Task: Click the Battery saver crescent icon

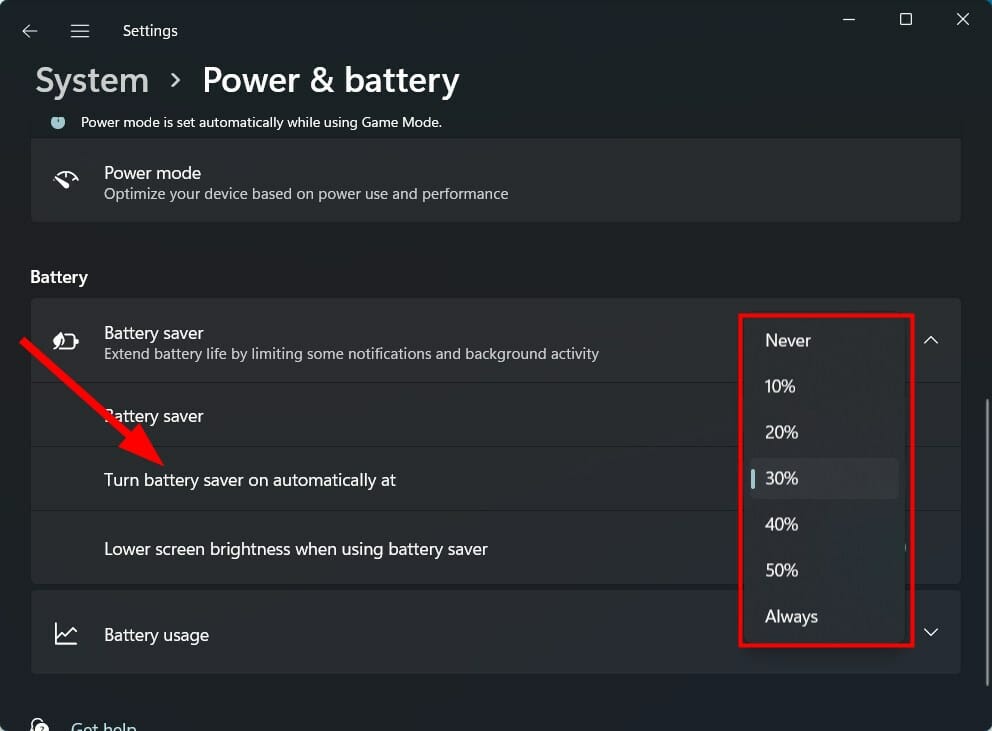Action: coord(65,341)
